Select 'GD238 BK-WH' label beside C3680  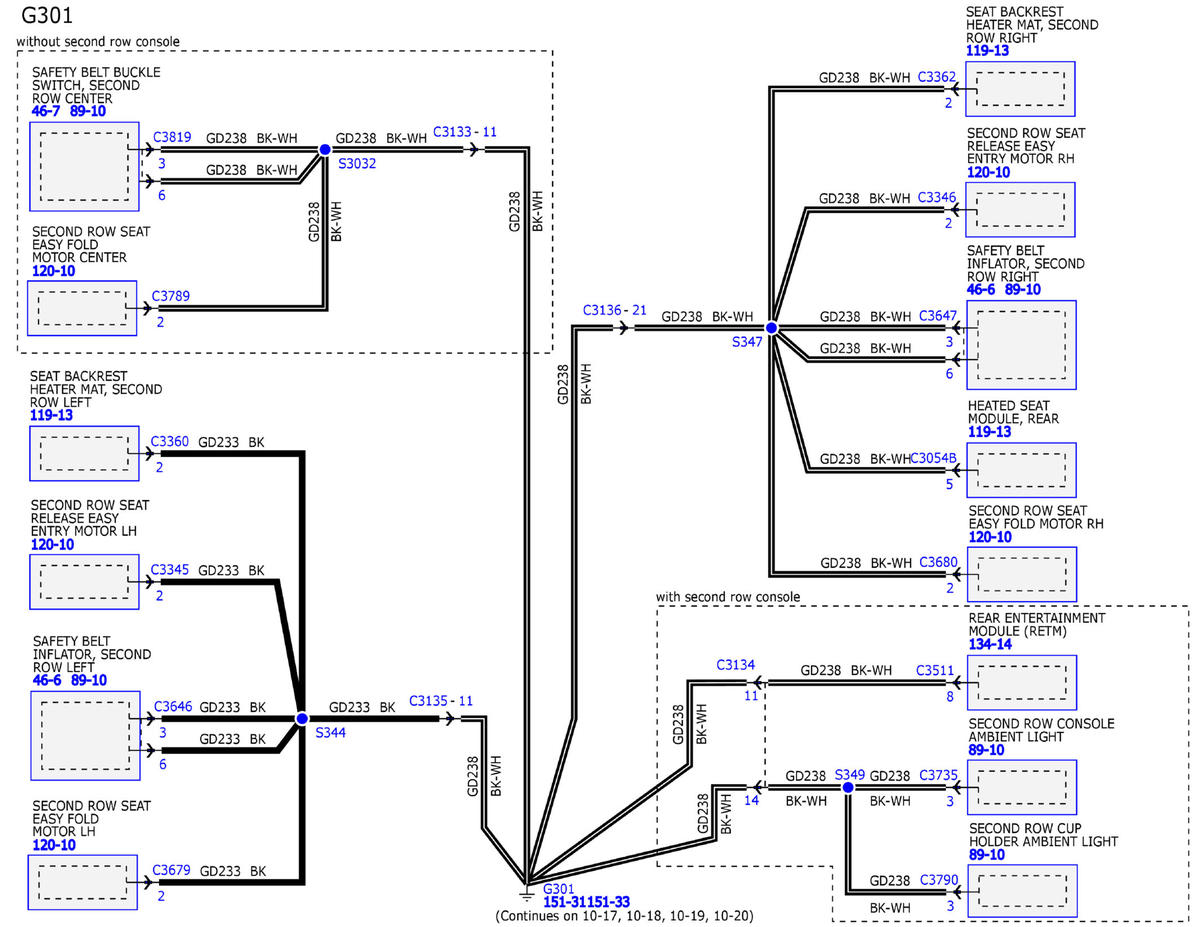tap(866, 563)
